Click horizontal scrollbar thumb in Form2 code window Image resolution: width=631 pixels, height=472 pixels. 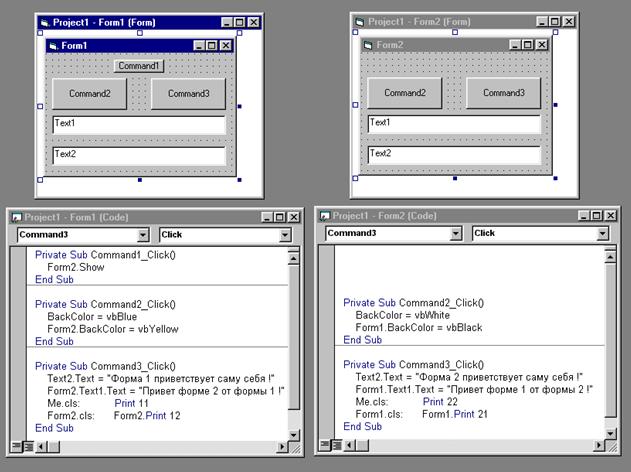tap(362, 445)
